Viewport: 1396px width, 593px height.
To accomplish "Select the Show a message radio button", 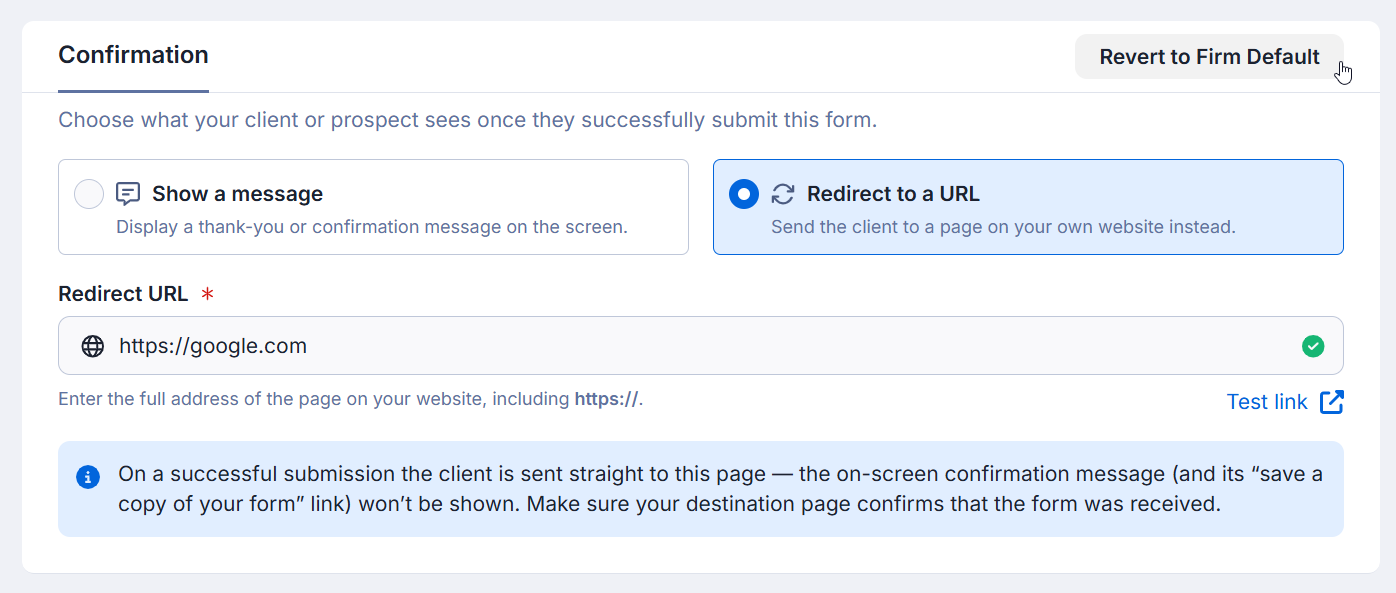I will (x=89, y=194).
